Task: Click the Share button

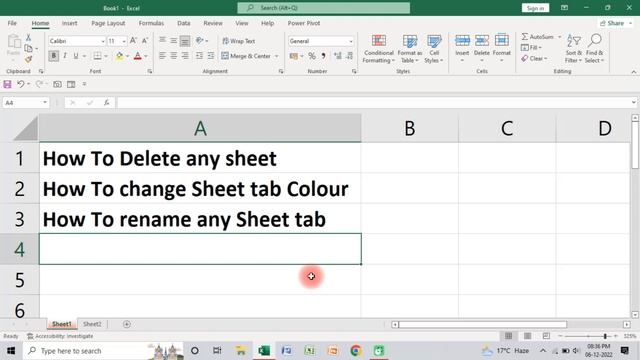Action: [616, 23]
